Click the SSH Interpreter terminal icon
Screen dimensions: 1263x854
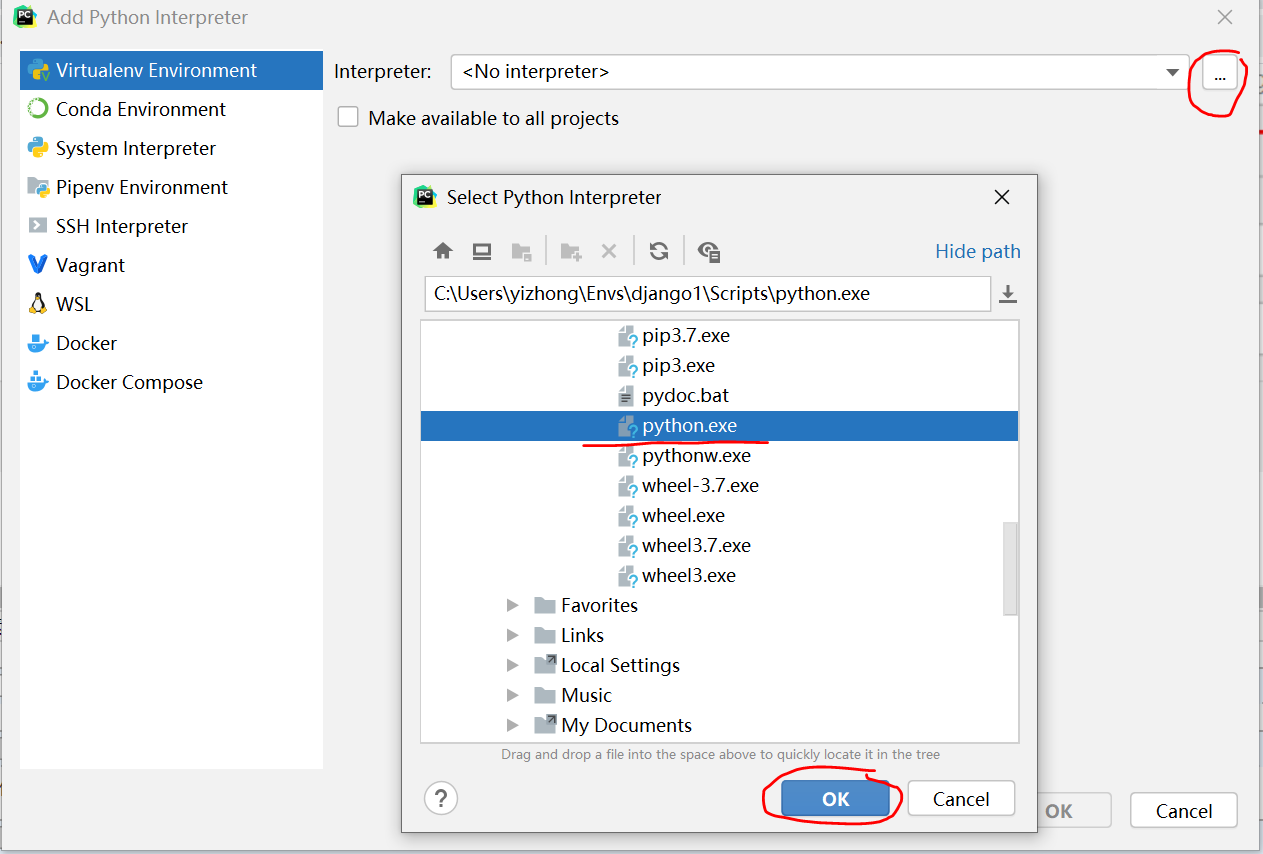click(38, 226)
